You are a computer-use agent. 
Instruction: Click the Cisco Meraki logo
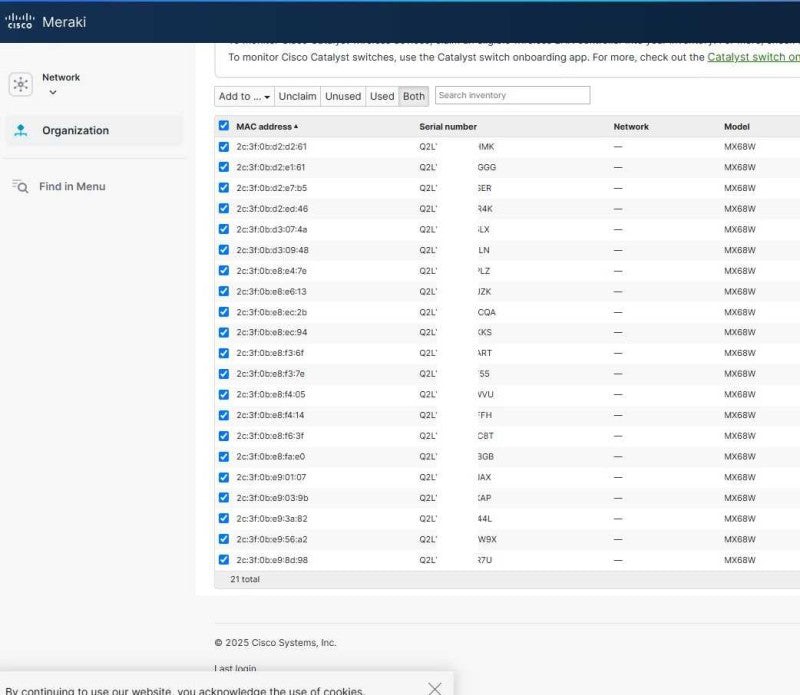pyautogui.click(x=45, y=21)
